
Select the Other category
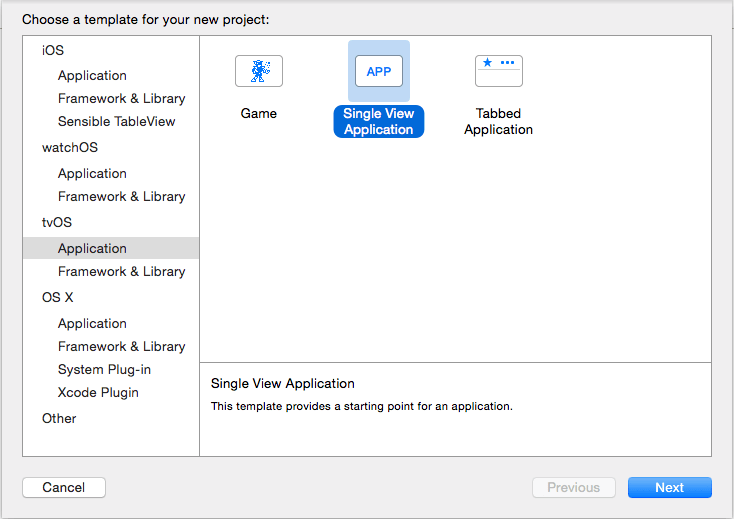click(59, 418)
